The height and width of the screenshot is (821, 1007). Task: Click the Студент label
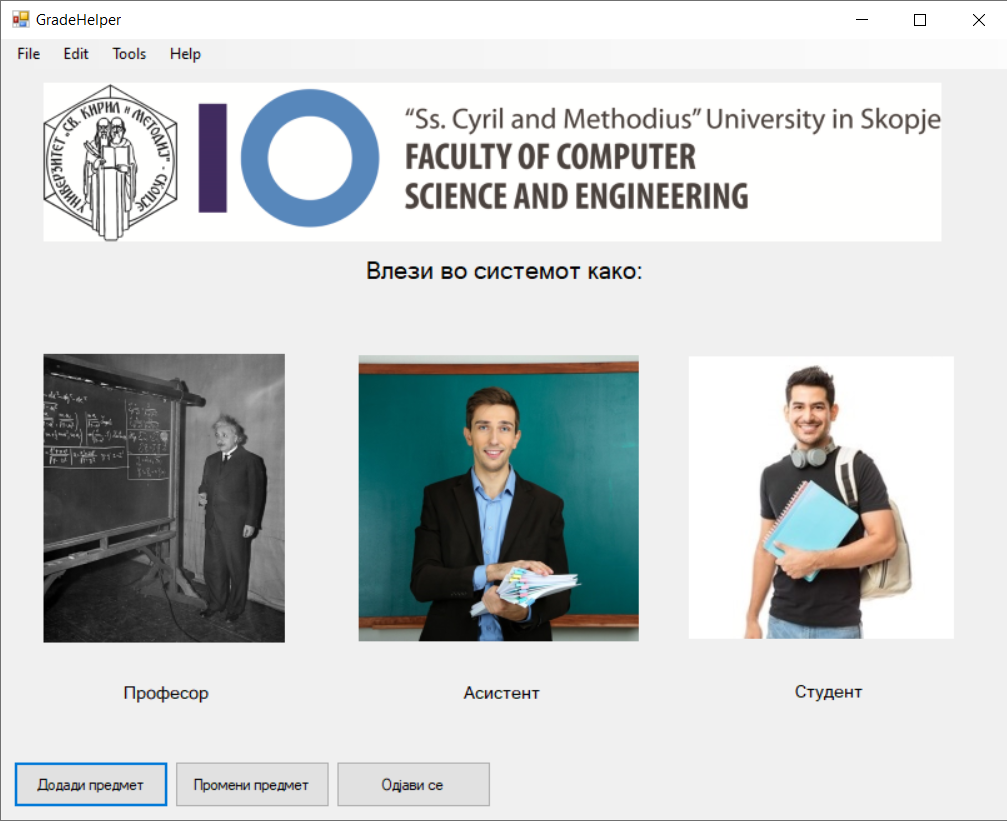(828, 692)
